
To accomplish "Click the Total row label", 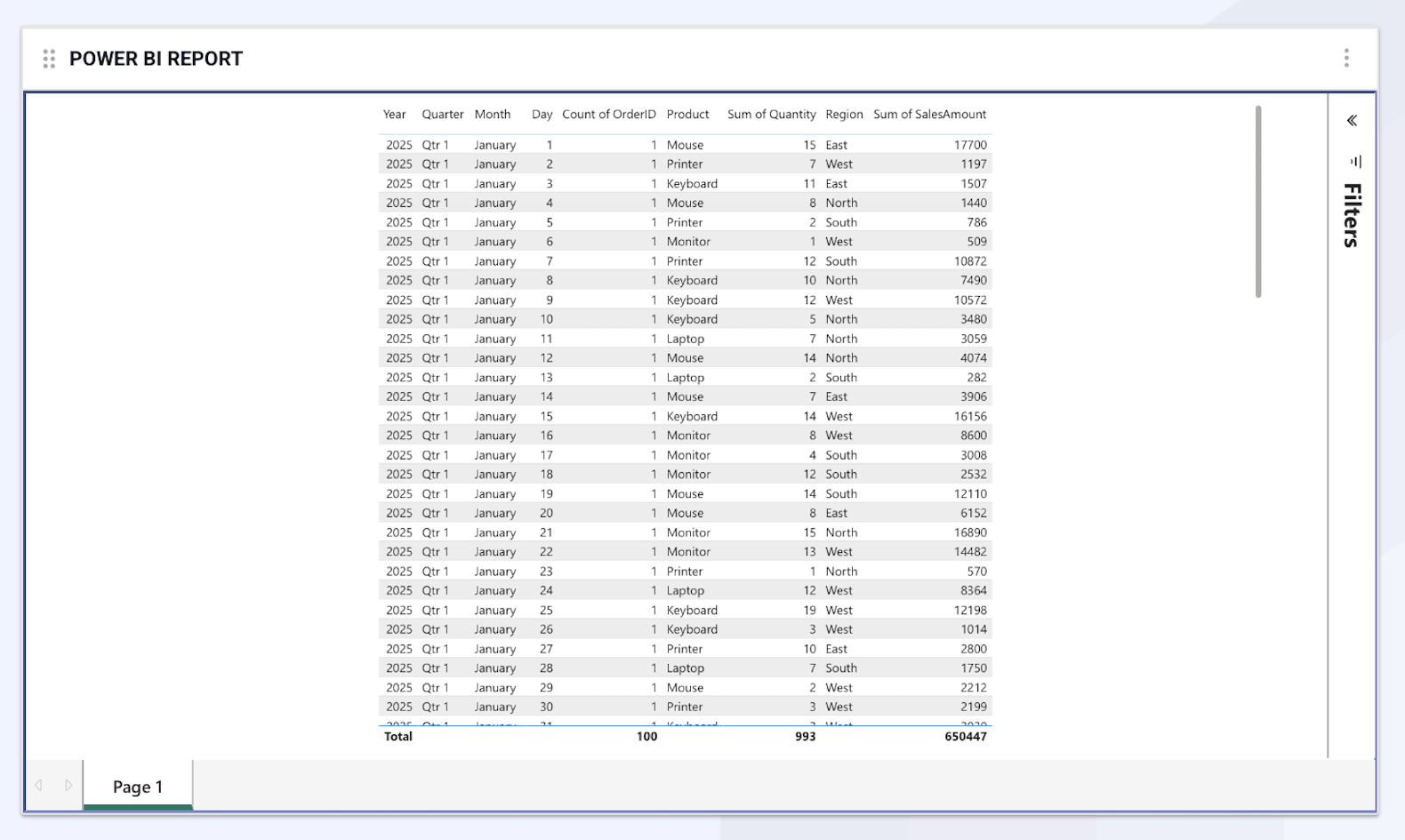I will [x=397, y=737].
